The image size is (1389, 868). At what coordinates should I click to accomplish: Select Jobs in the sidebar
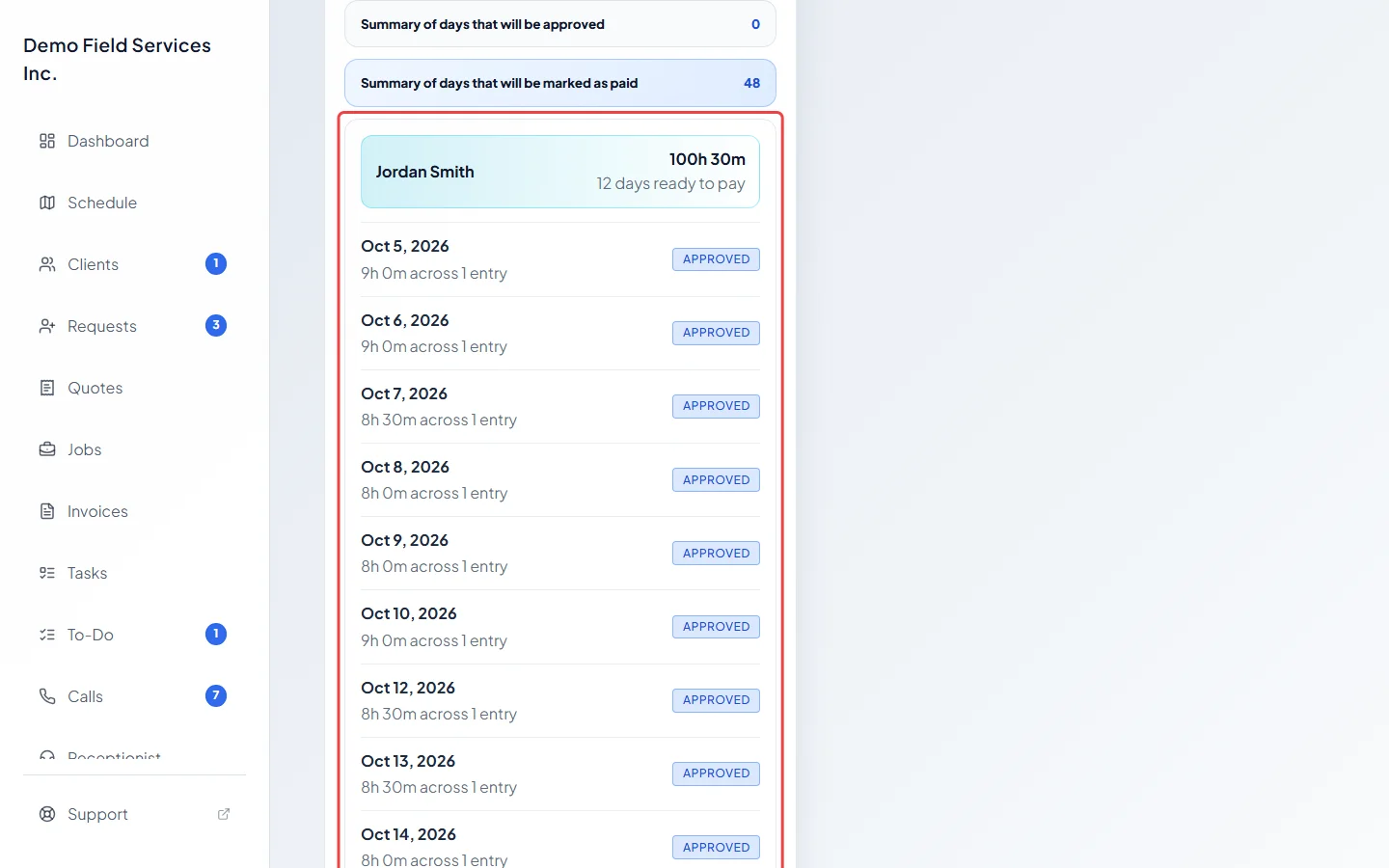coord(135,449)
